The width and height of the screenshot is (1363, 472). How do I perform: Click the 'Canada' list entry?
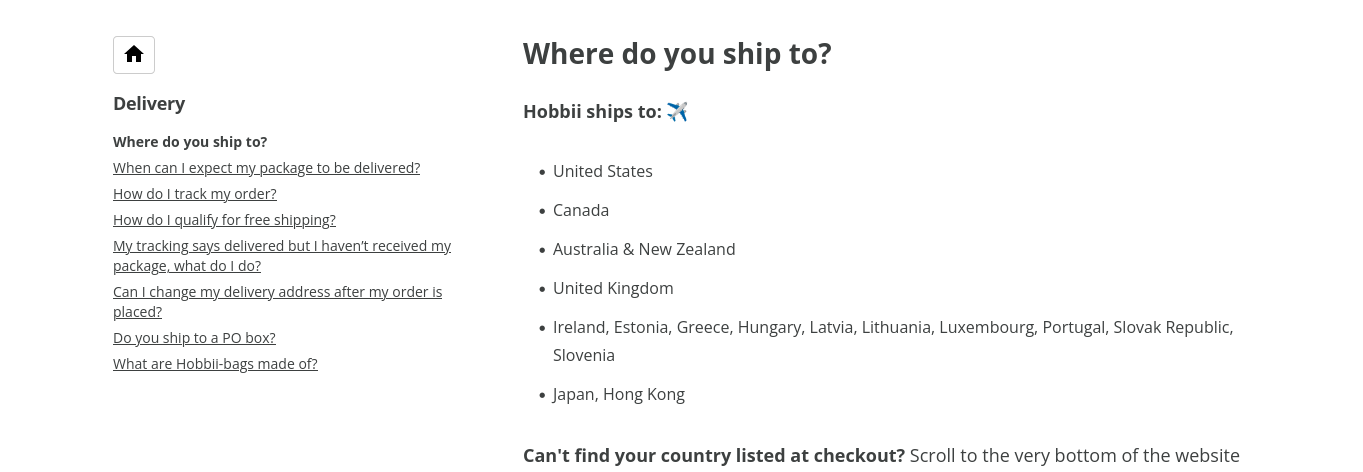coord(581,210)
